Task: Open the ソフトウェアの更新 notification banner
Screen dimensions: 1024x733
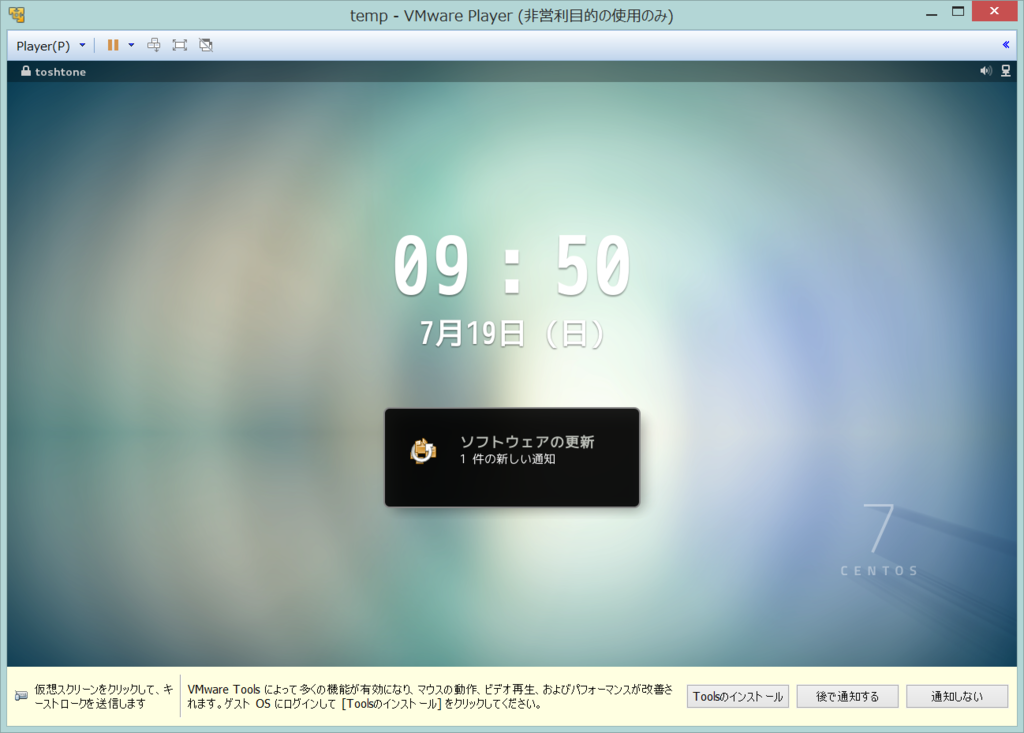Action: 512,456
